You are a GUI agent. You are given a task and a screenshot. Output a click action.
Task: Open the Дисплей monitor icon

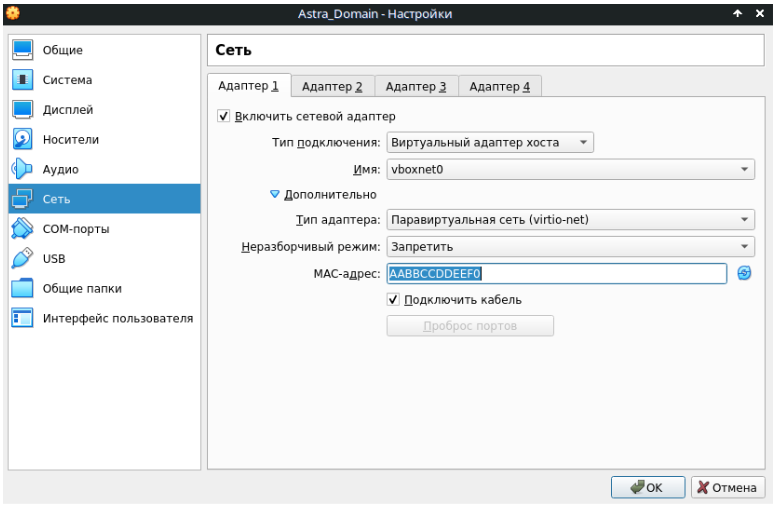23,110
